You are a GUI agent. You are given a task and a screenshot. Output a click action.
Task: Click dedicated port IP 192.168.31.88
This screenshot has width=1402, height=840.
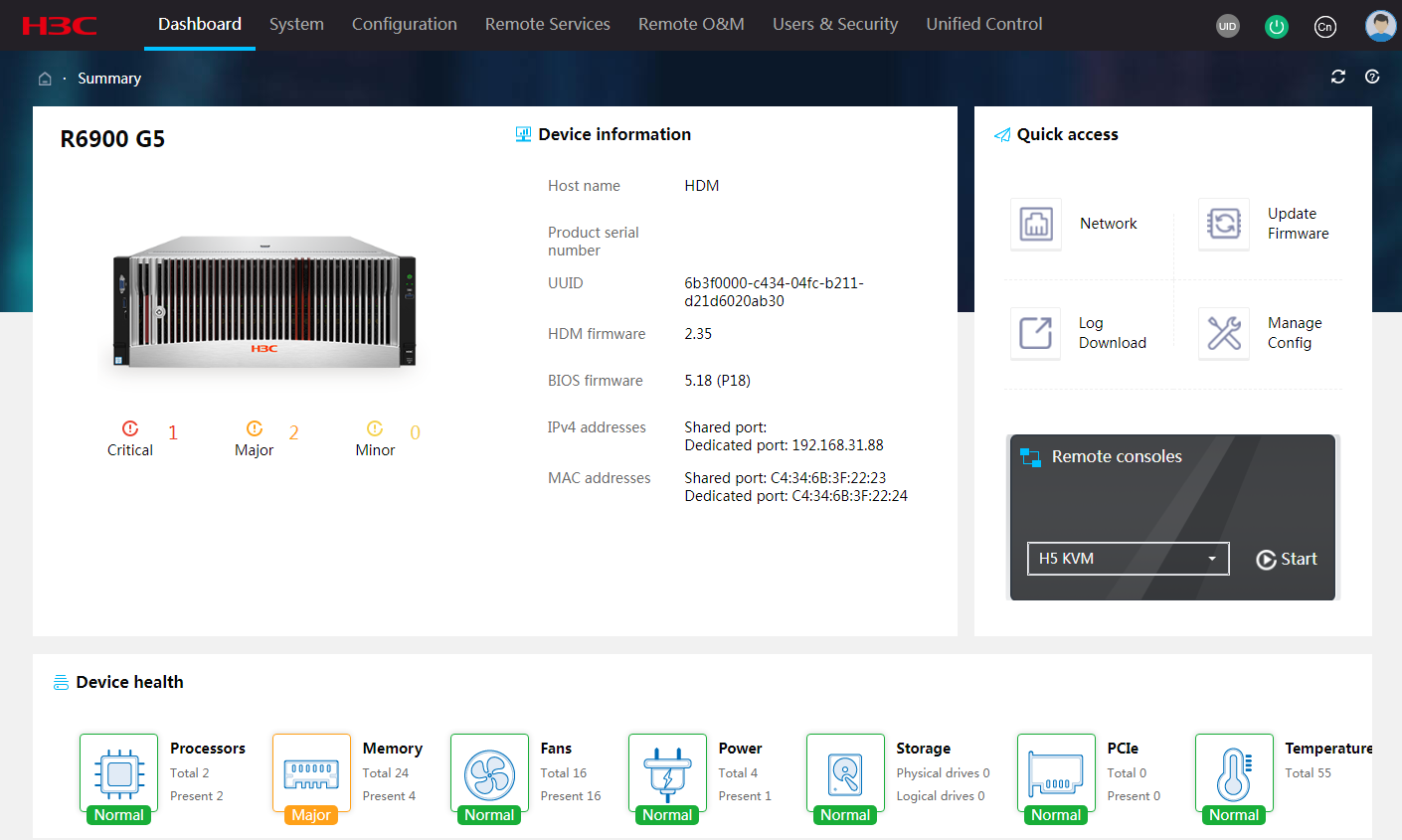click(838, 445)
